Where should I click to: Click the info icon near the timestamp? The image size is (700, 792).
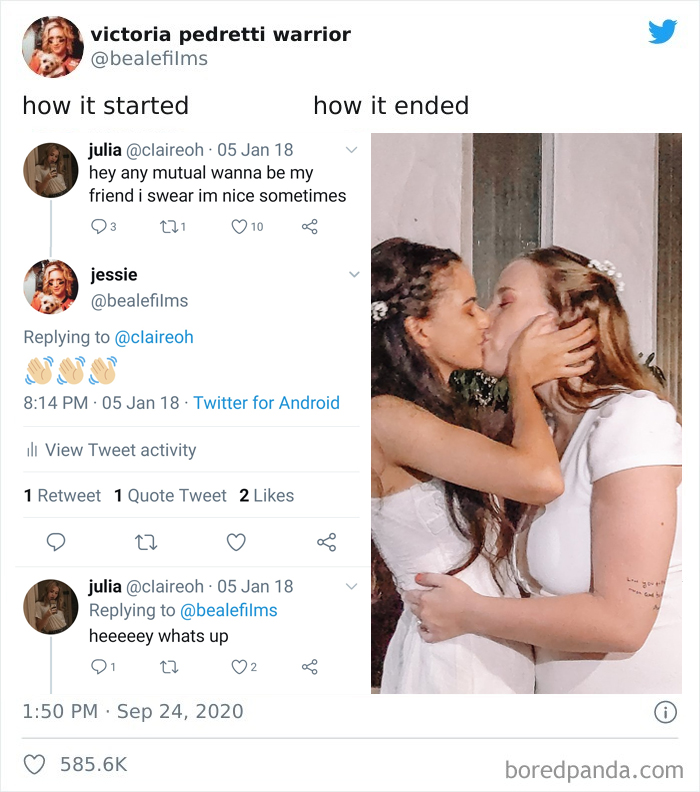click(x=665, y=712)
